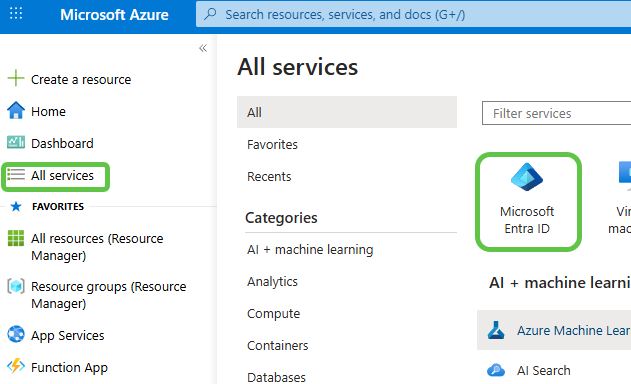This screenshot has width=631, height=384.
Task: Click the AI Search cloud icon
Action: (496, 370)
